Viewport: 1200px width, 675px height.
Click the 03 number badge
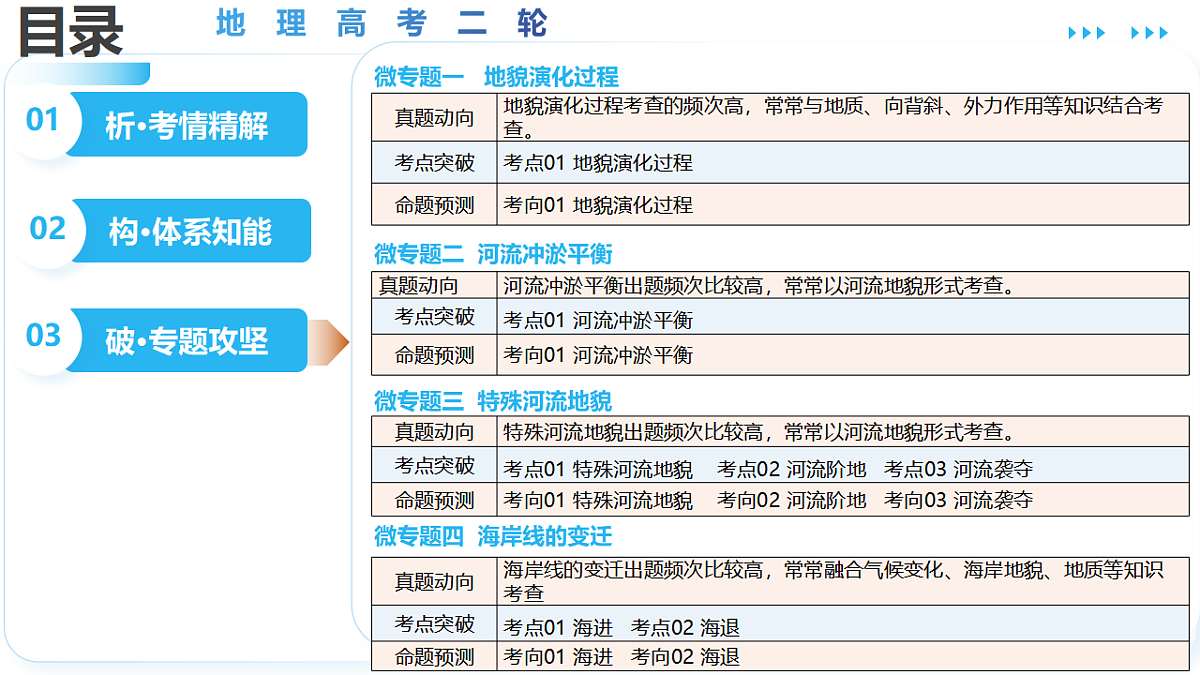[x=44, y=336]
